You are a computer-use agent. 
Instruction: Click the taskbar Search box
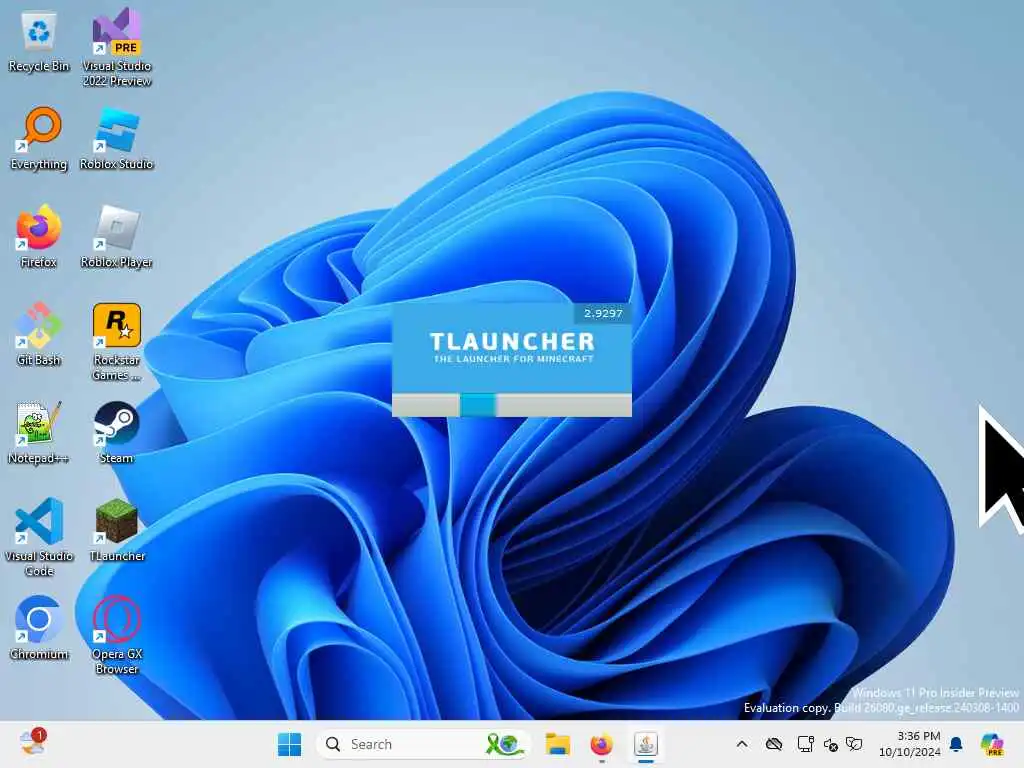(423, 744)
